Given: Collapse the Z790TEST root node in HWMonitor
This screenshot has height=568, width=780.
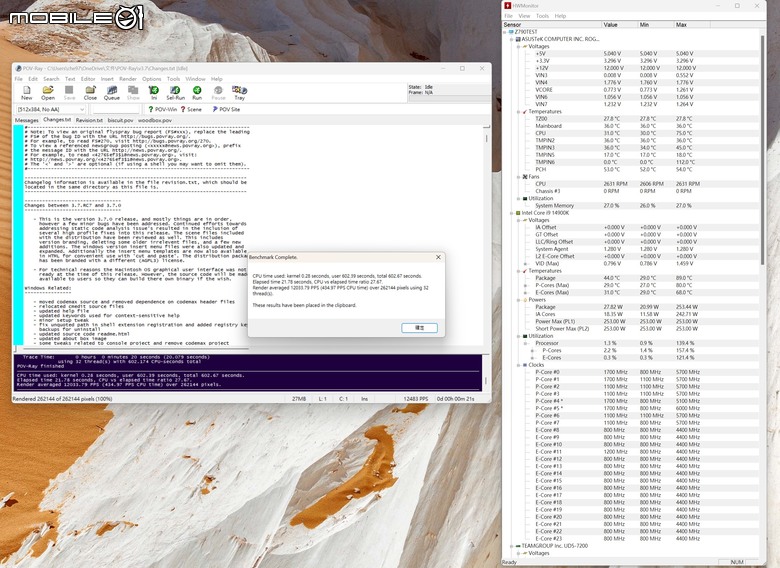Looking at the screenshot, I should click(x=505, y=32).
